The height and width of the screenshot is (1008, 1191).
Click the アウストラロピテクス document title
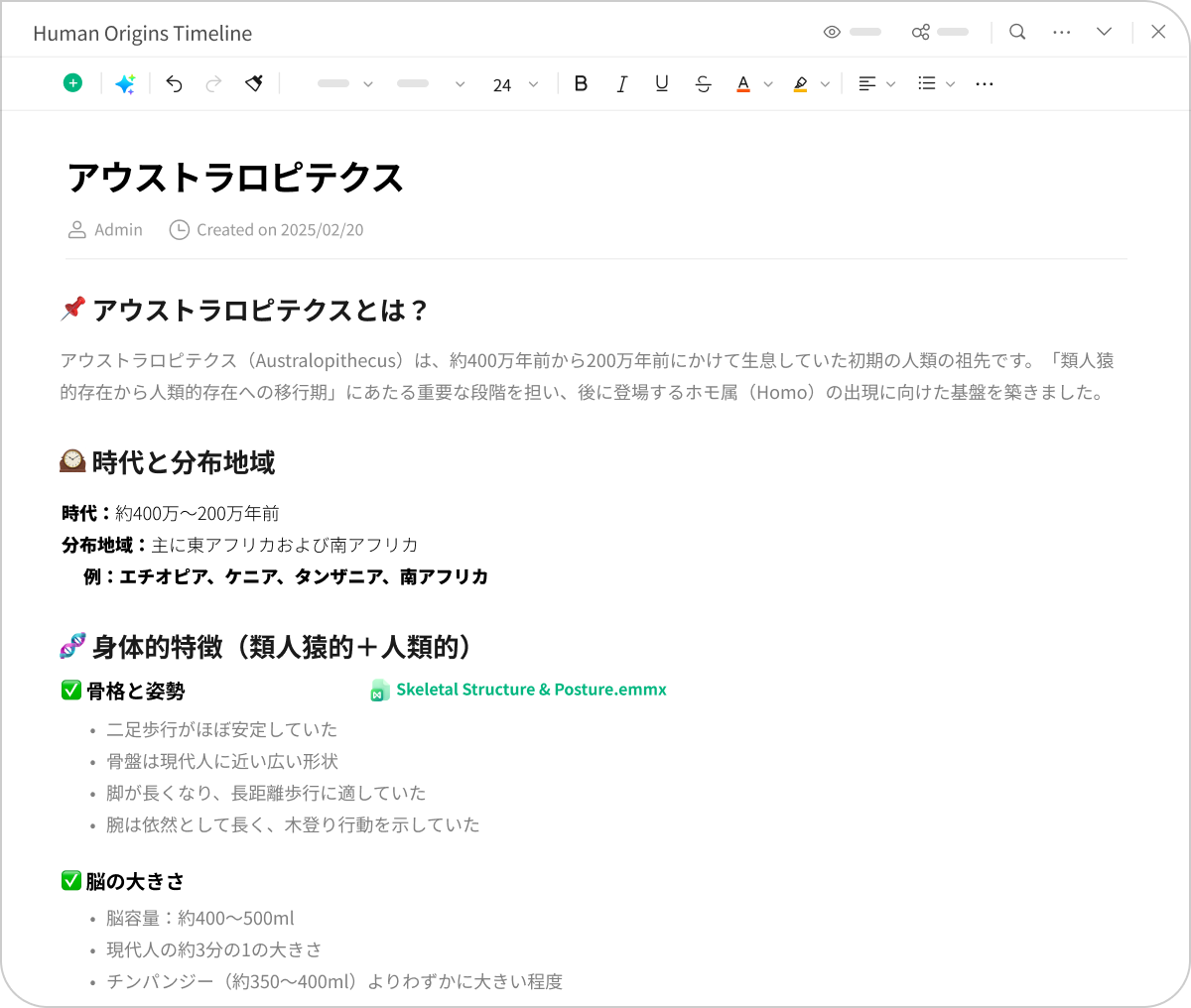point(235,178)
